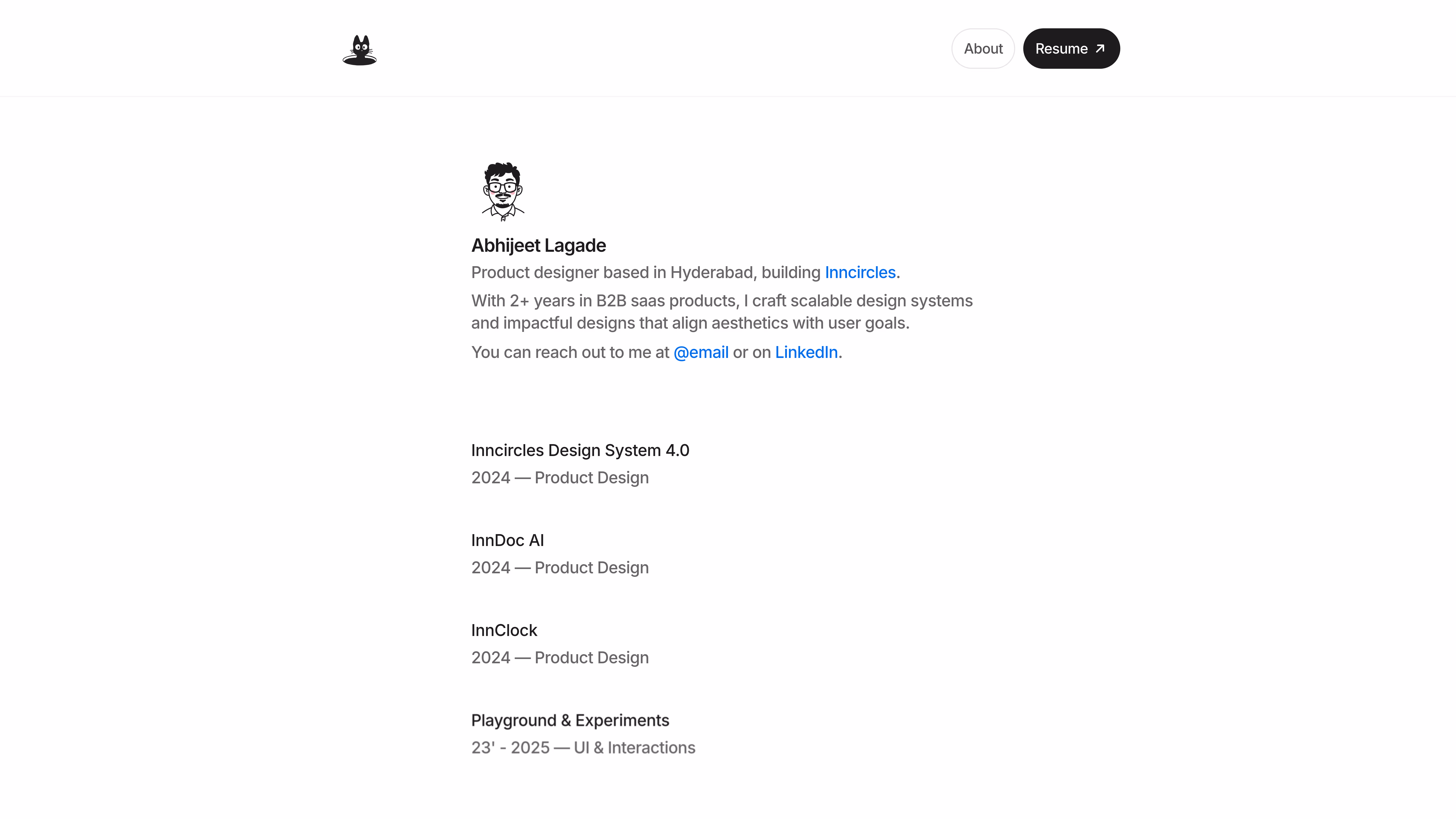Open Playground & Experiments
The height and width of the screenshot is (819, 1456).
(x=570, y=720)
